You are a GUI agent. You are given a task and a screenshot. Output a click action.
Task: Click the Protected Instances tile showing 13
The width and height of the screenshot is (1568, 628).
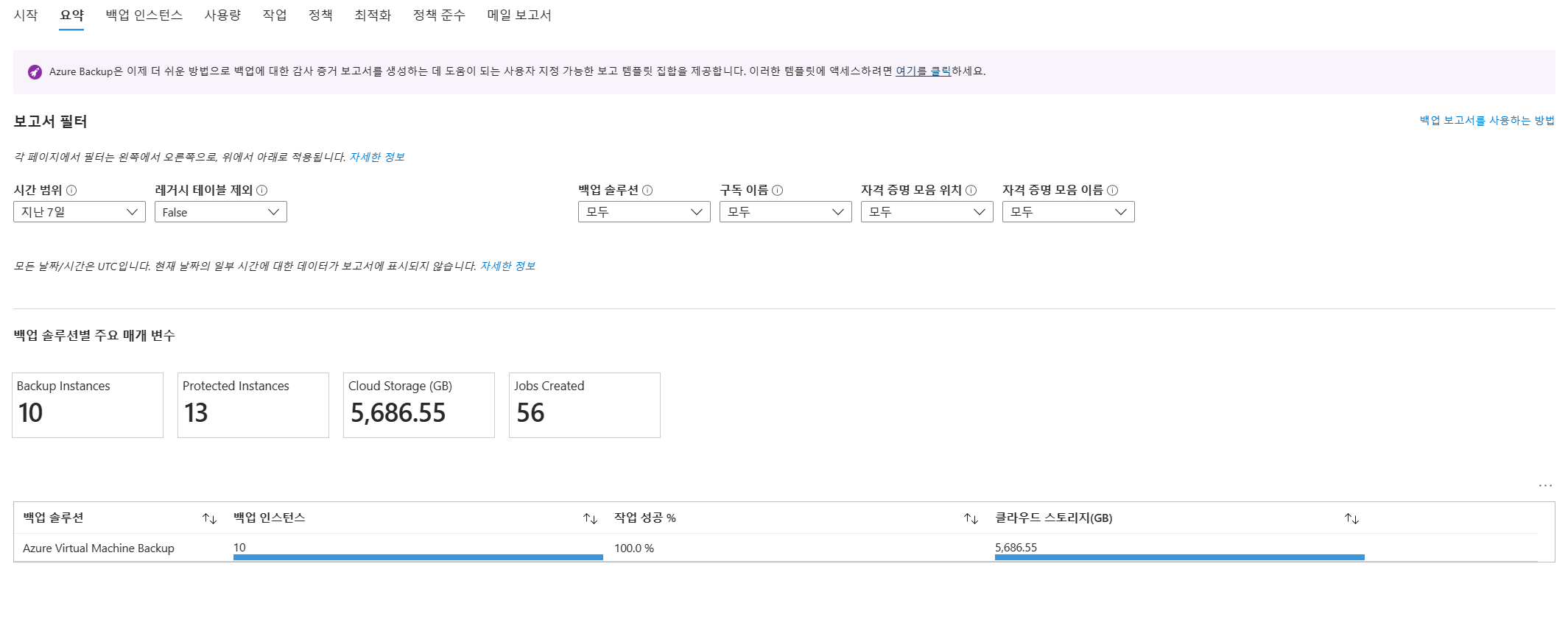[253, 405]
